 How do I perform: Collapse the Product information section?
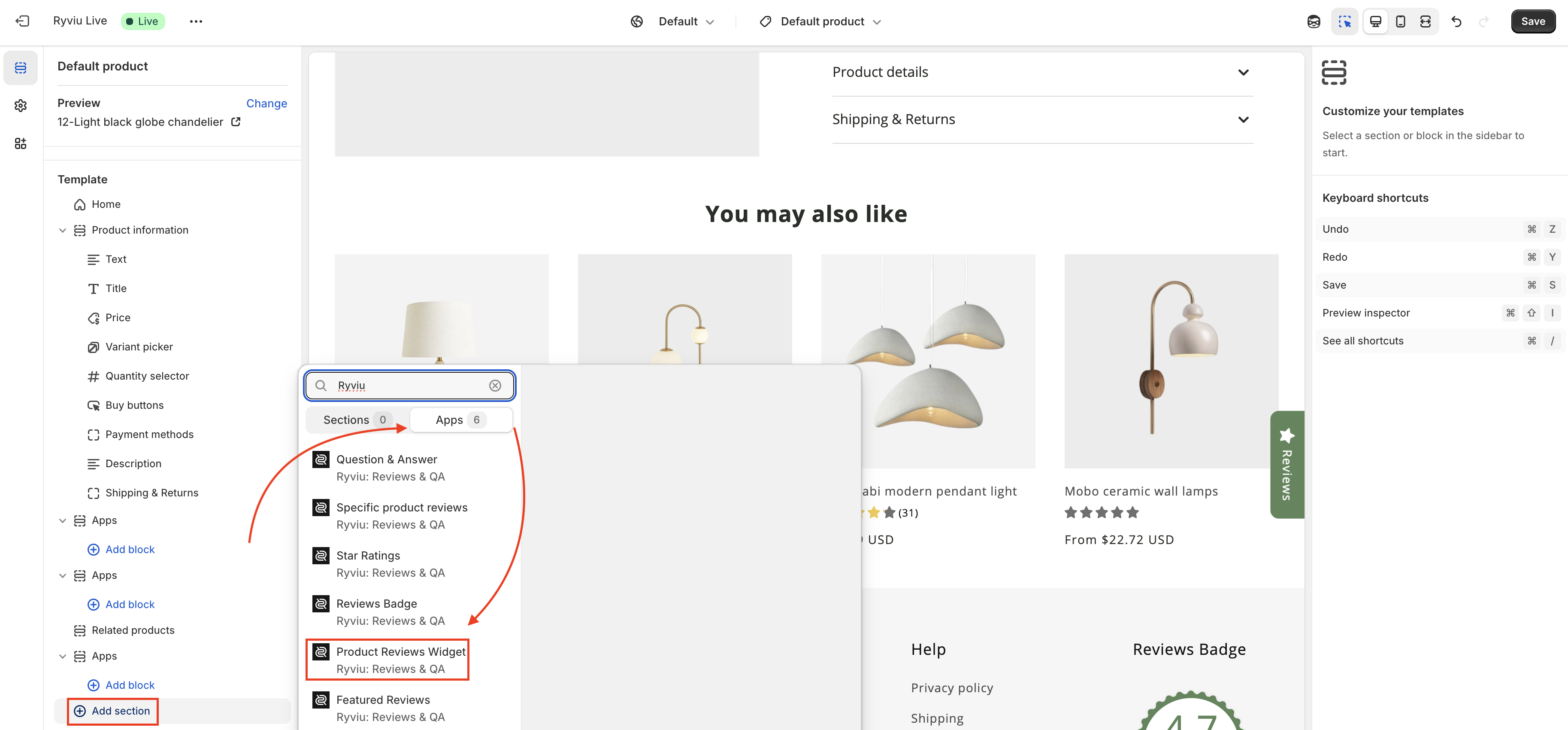(x=62, y=230)
